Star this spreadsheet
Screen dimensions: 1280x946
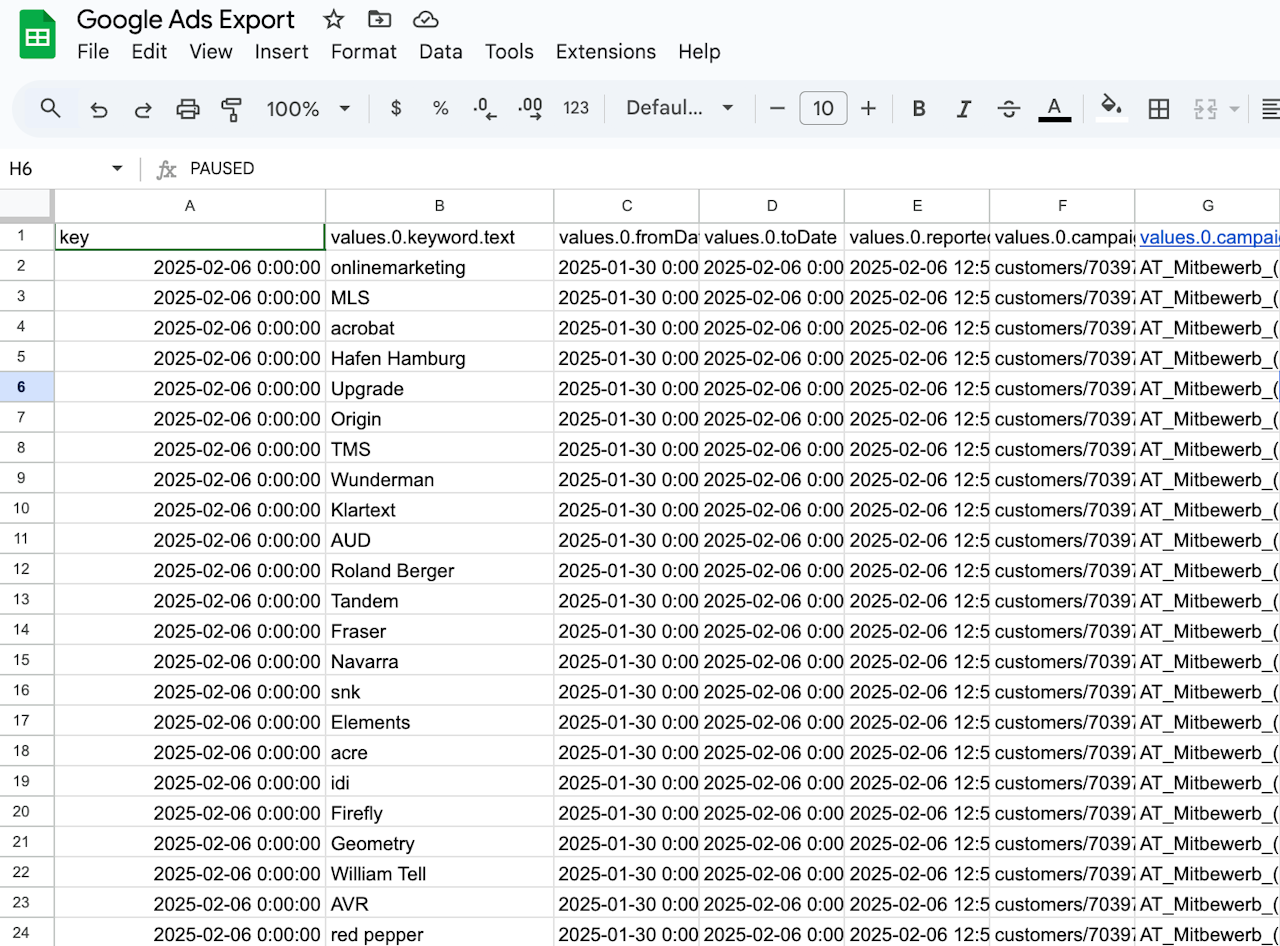click(x=334, y=20)
